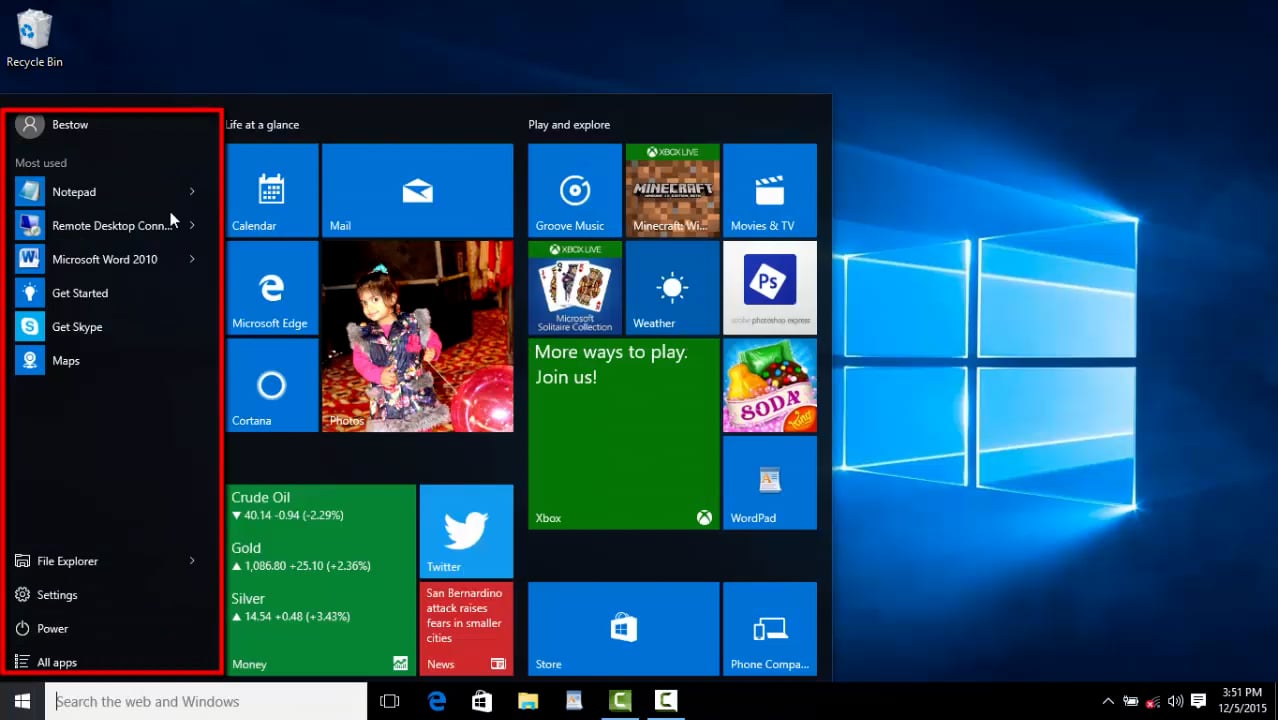Click the Power button

[x=52, y=629]
